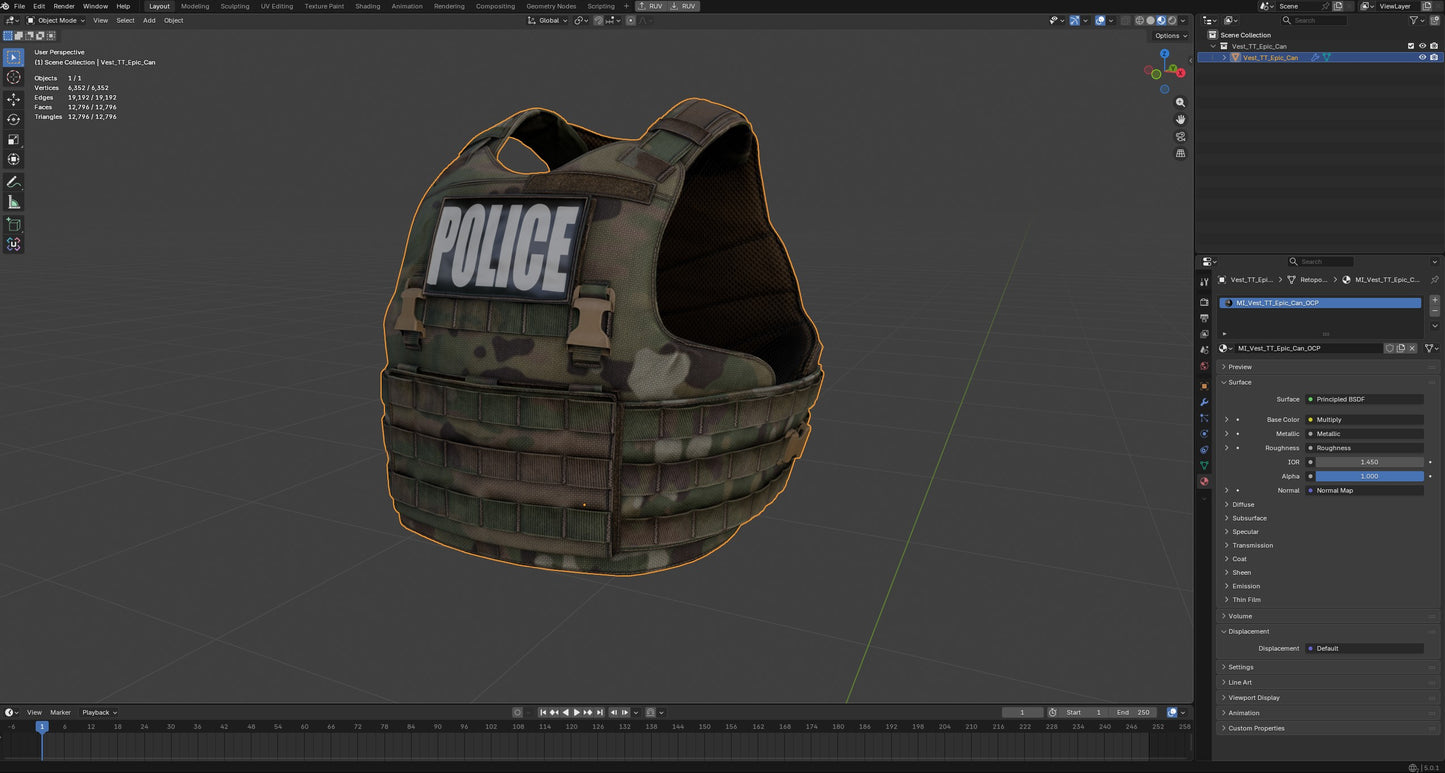Viewport: 1445px width, 773px height.
Task: Switch perspective/orthographic grid icon
Action: (x=1180, y=153)
